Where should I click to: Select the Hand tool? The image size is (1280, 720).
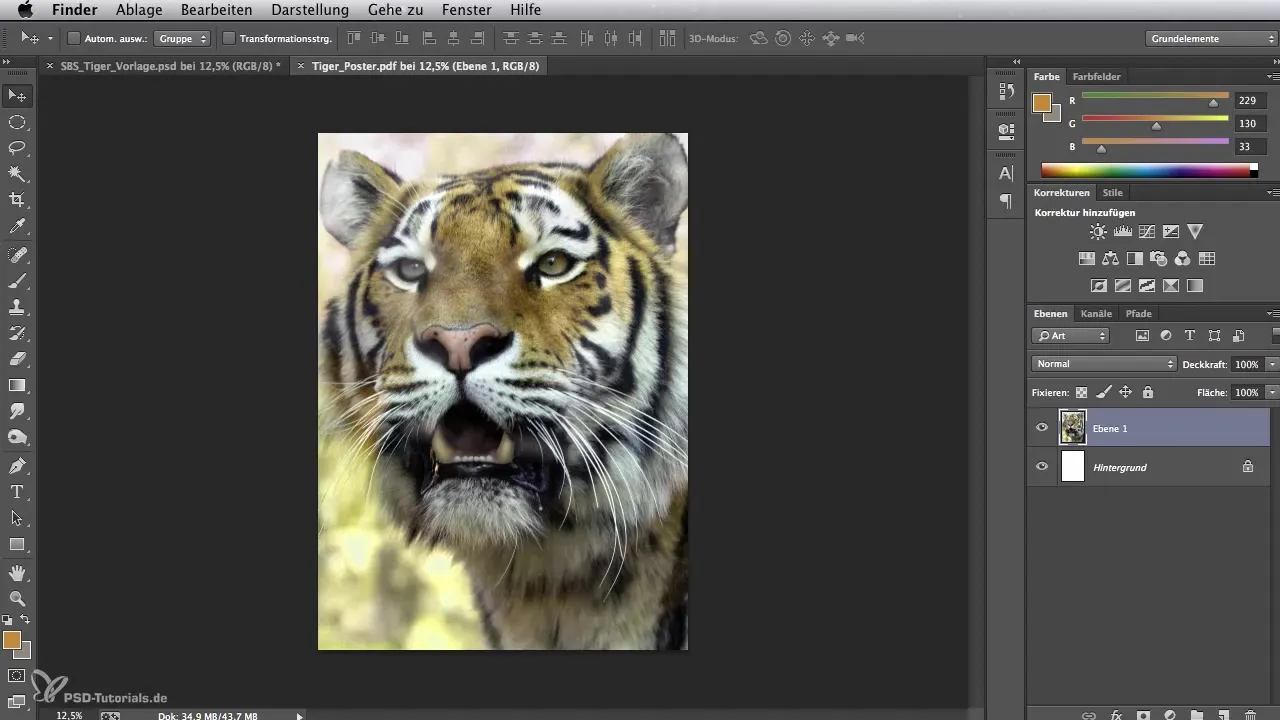(x=17, y=573)
